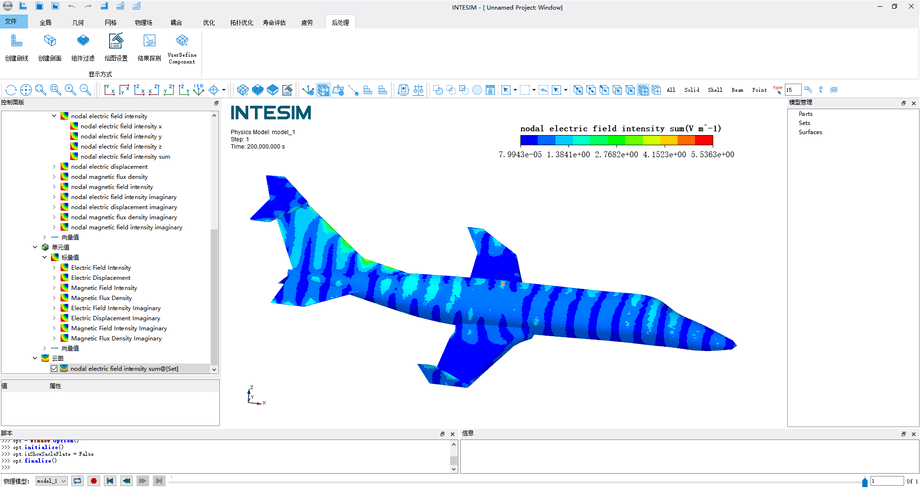This screenshot has height=490, width=920.
Task: Click the 结果探测 result probe icon
Action: point(149,46)
